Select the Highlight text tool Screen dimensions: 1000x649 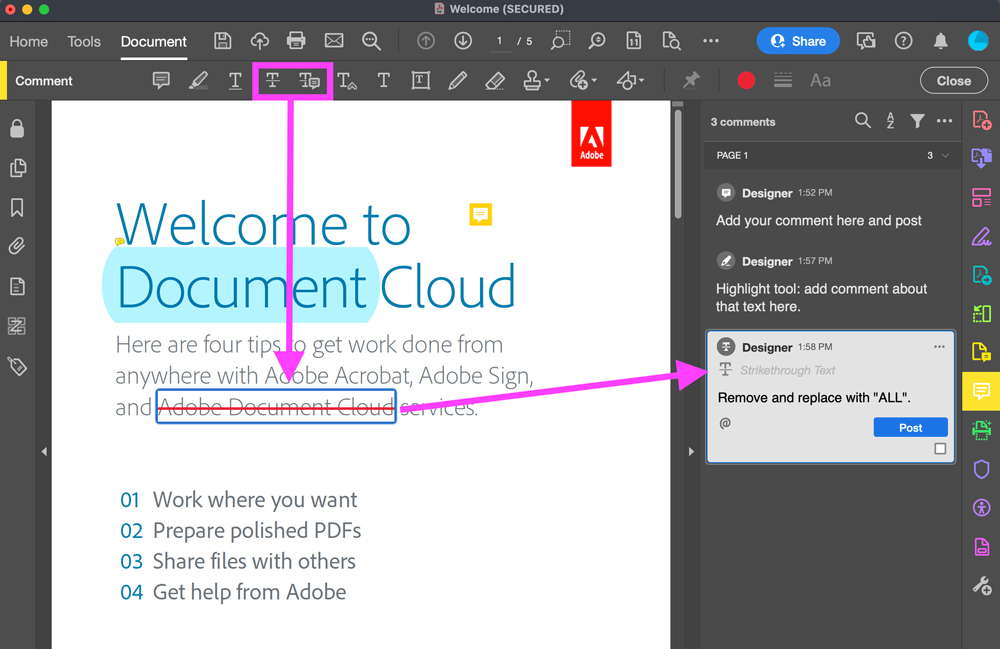[198, 80]
